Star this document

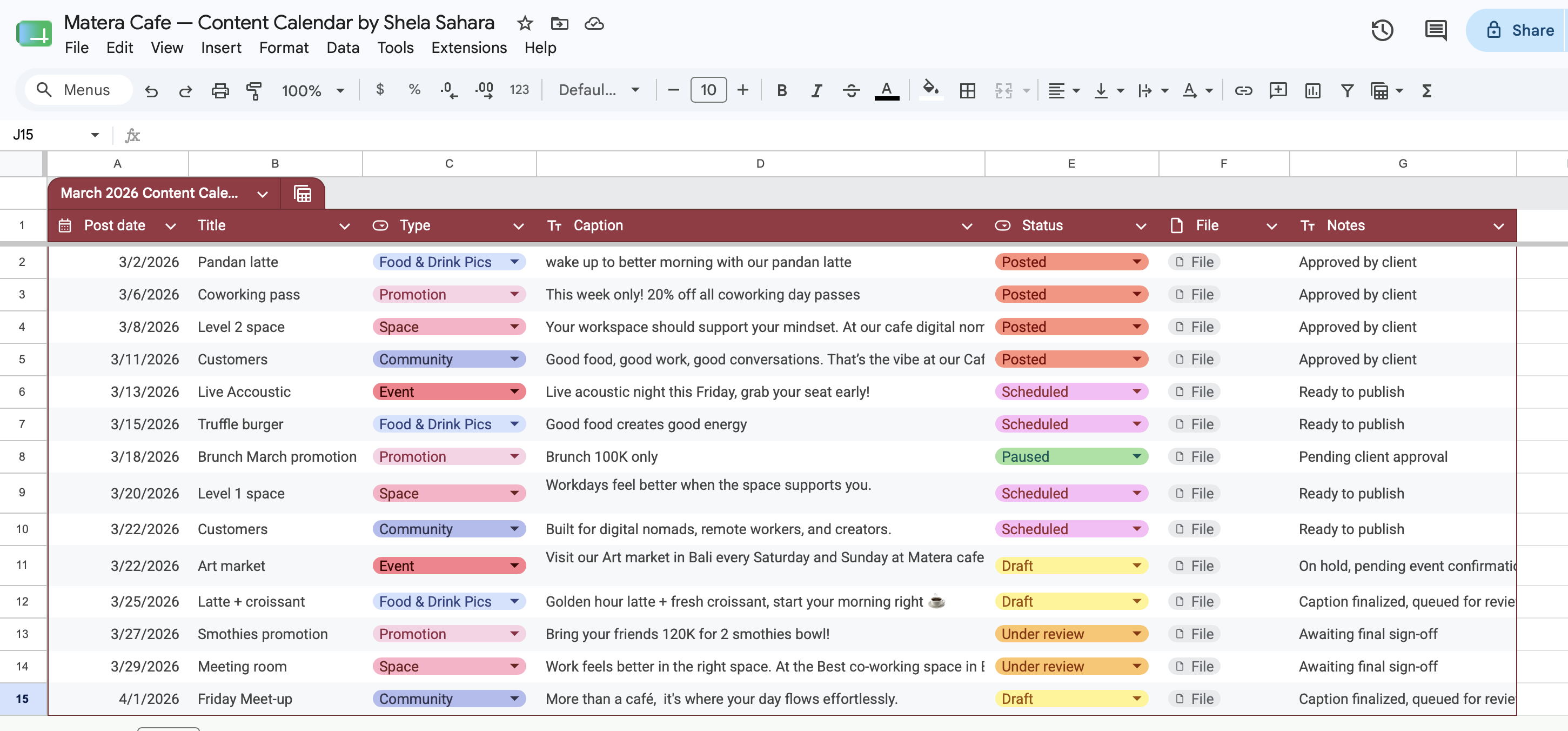525,23
